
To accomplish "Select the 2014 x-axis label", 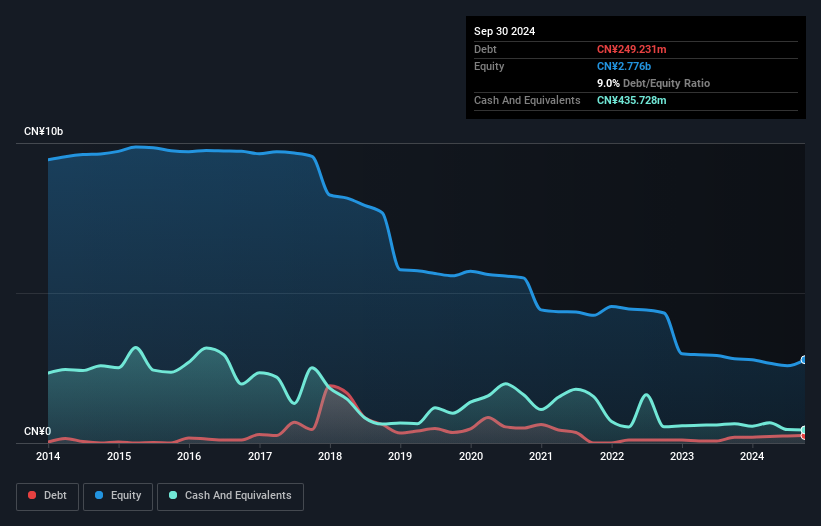I will (48, 456).
